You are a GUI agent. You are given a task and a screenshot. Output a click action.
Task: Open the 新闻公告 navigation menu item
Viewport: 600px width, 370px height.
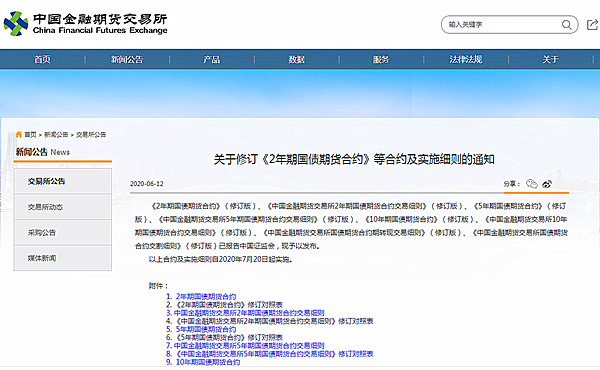(127, 59)
